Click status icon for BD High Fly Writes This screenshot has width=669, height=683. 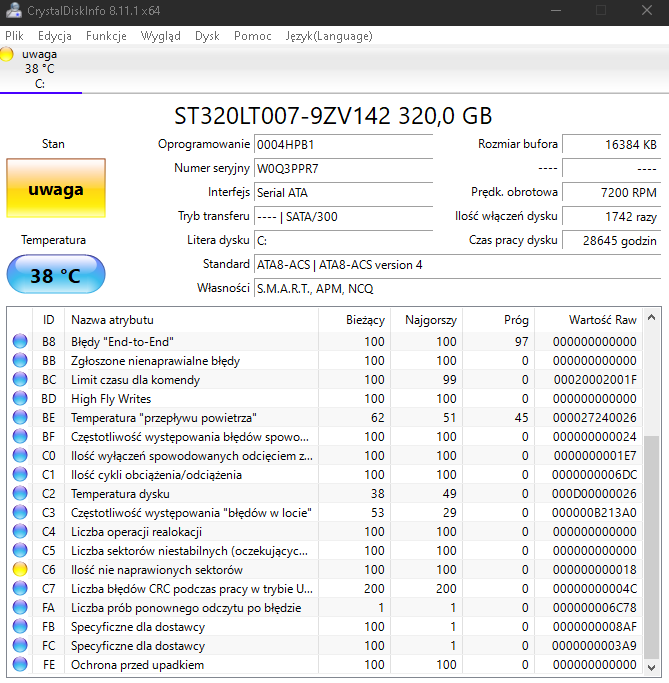pos(20,398)
